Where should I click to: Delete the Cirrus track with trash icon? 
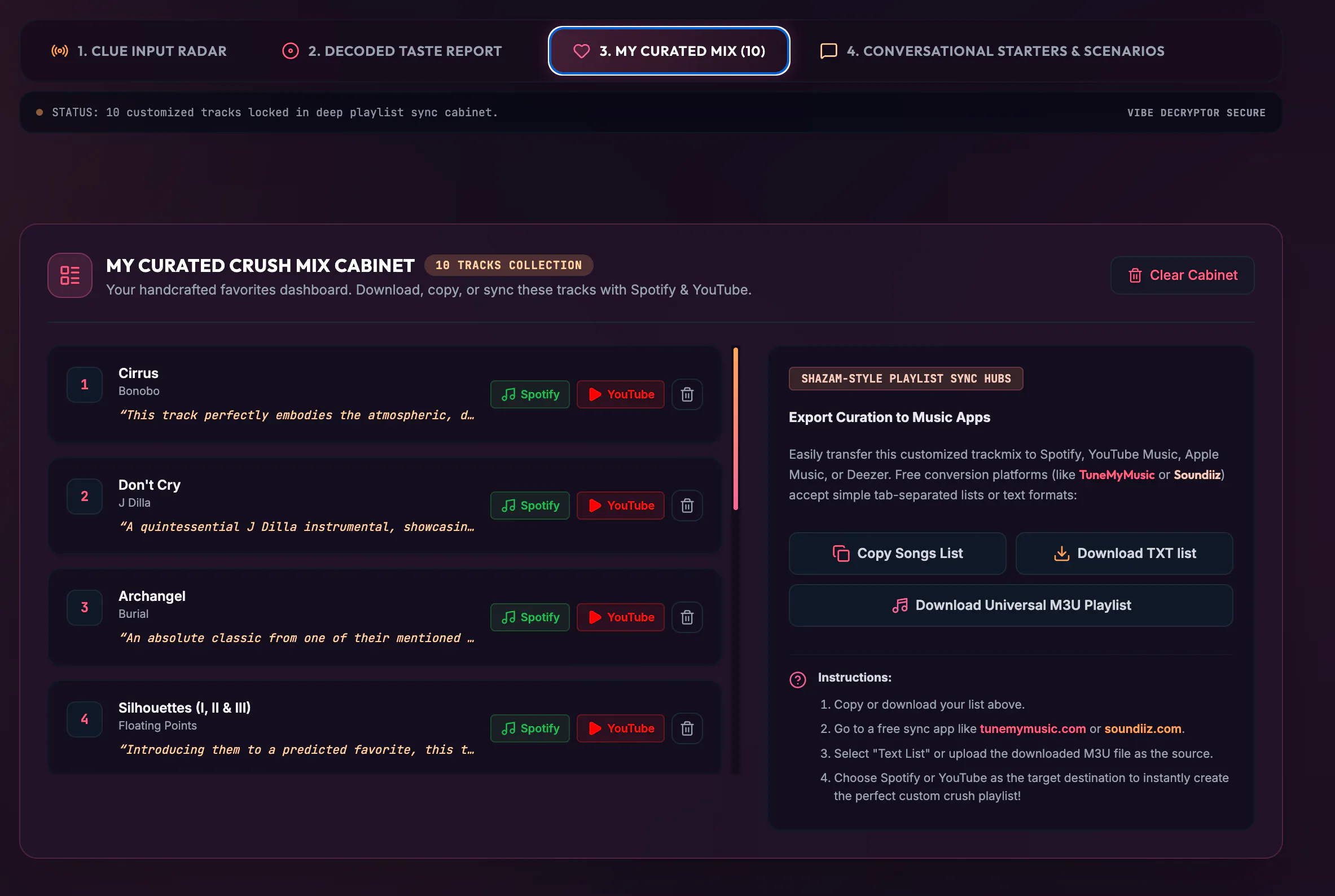point(687,394)
